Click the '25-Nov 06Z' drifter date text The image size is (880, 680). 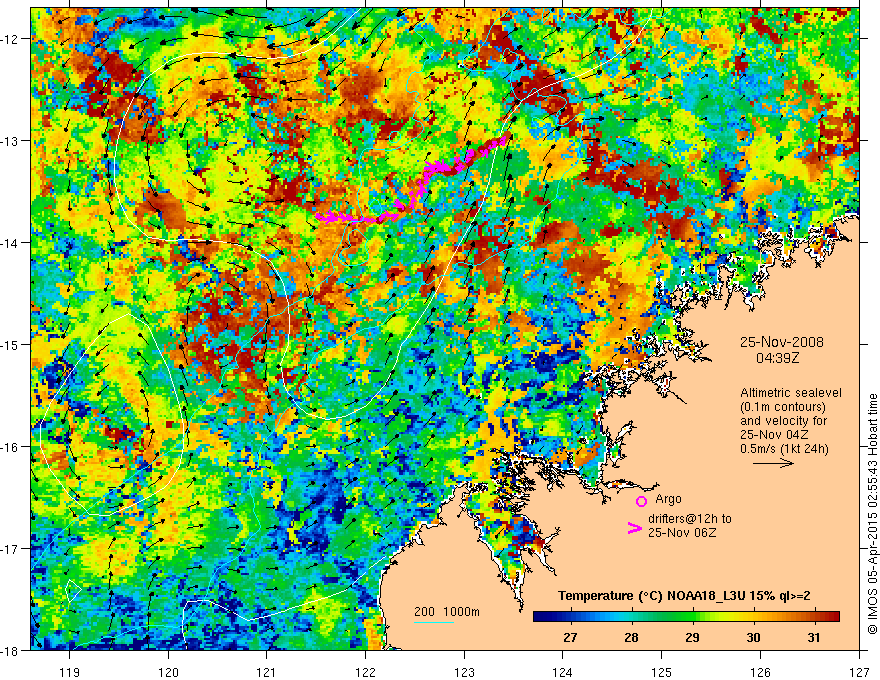tap(682, 532)
